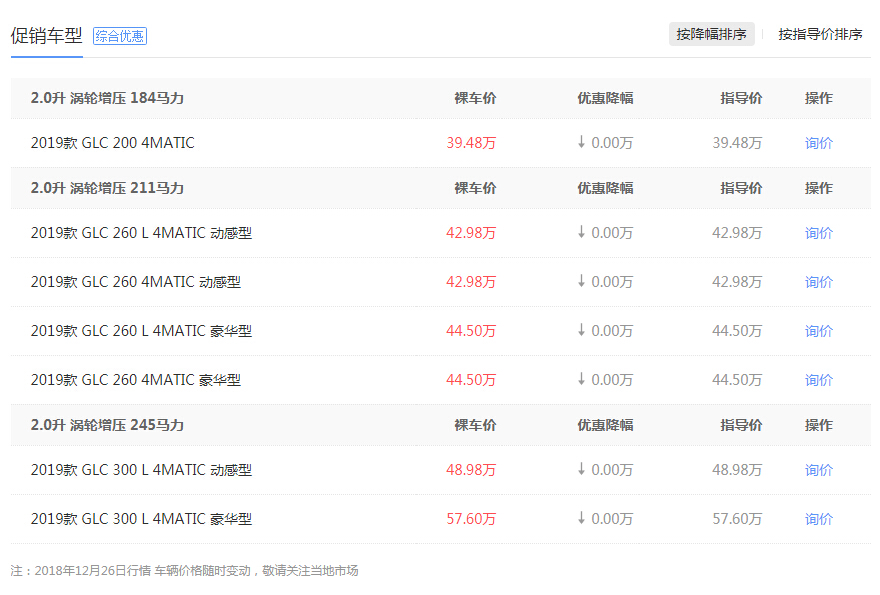The height and width of the screenshot is (595, 880).
Task: Sort the list by 按降幅排序
Action: (x=711, y=34)
